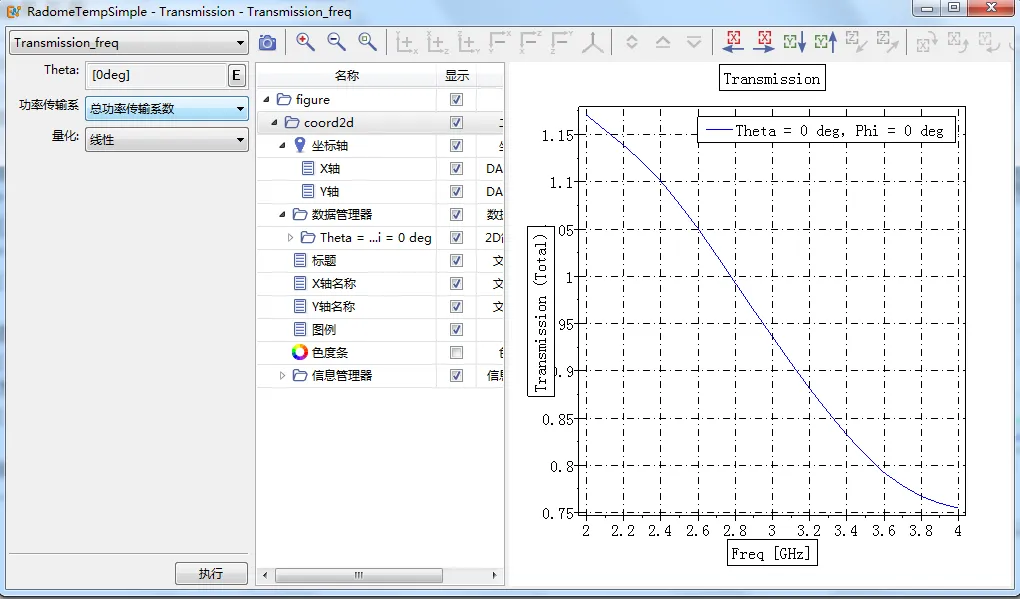
Task: Open the Transmission_freq dropdown
Action: 129,43
